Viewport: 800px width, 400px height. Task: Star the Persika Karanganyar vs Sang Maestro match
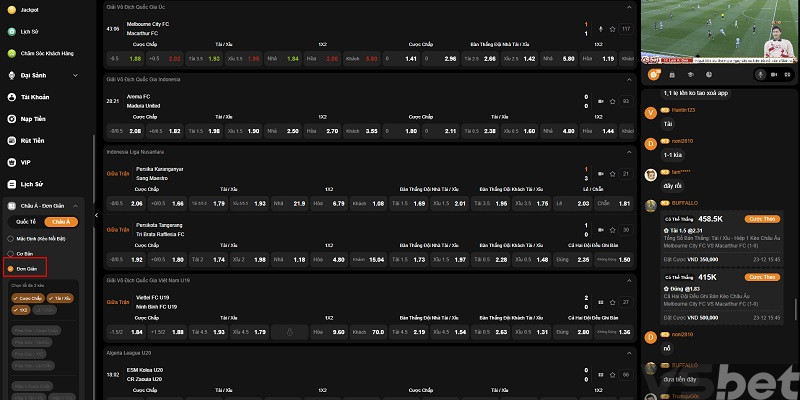click(614, 173)
